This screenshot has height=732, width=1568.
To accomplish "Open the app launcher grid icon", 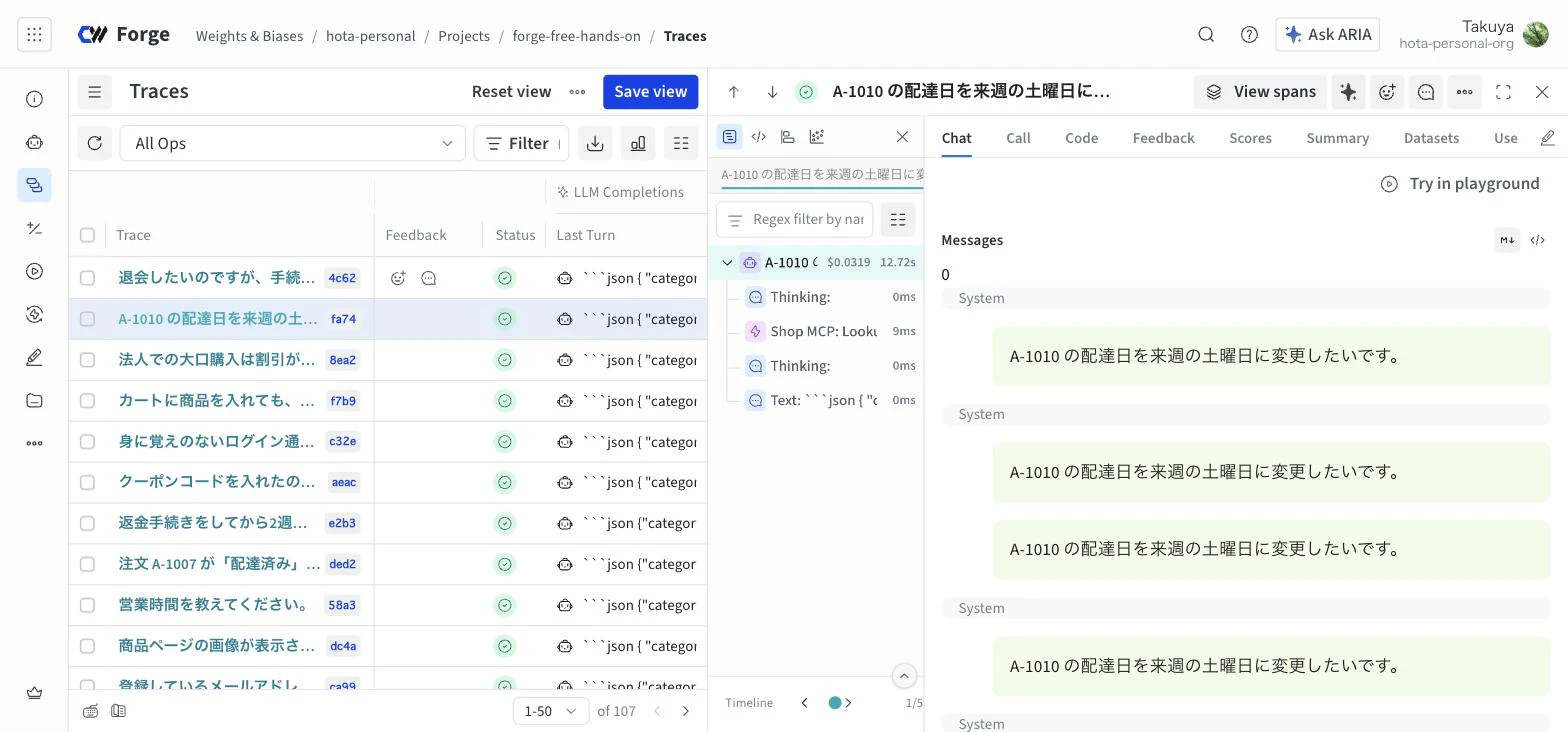I will 34,35.
